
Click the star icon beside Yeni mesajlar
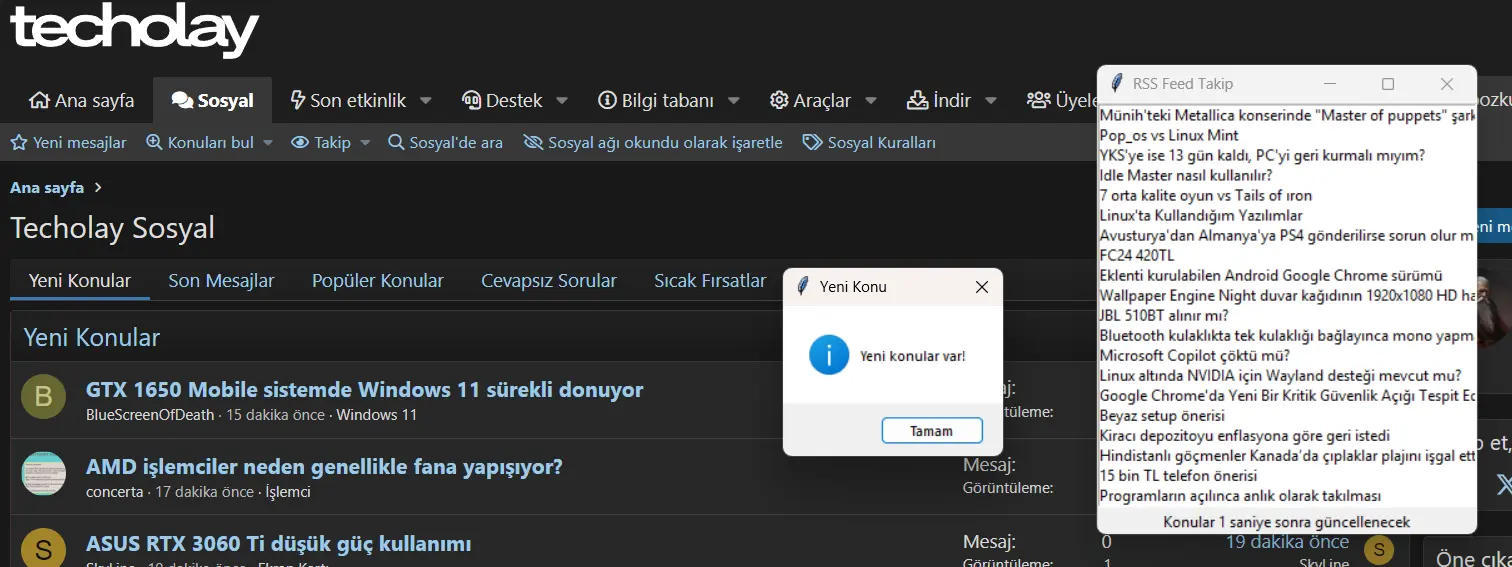18,142
